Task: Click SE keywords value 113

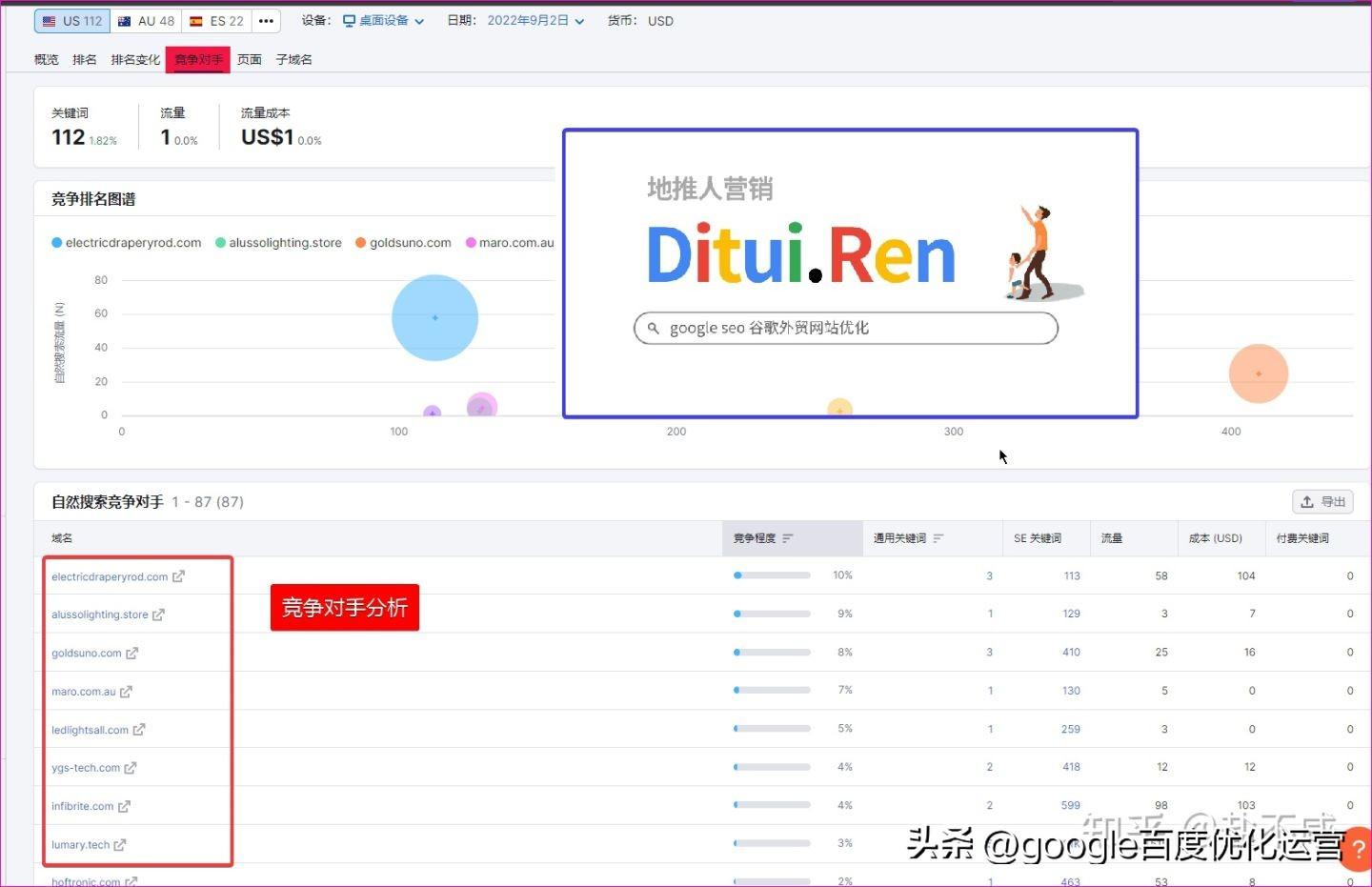Action: pyautogui.click(x=1072, y=576)
